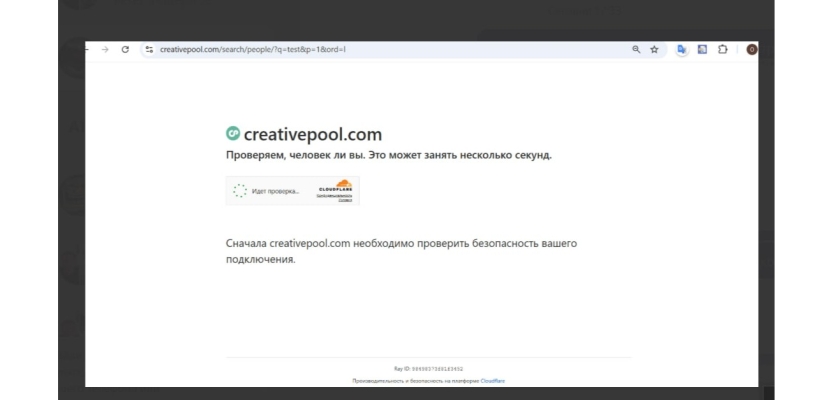Click the creativepool.com heading text
The height and width of the screenshot is (400, 832).
point(313,134)
